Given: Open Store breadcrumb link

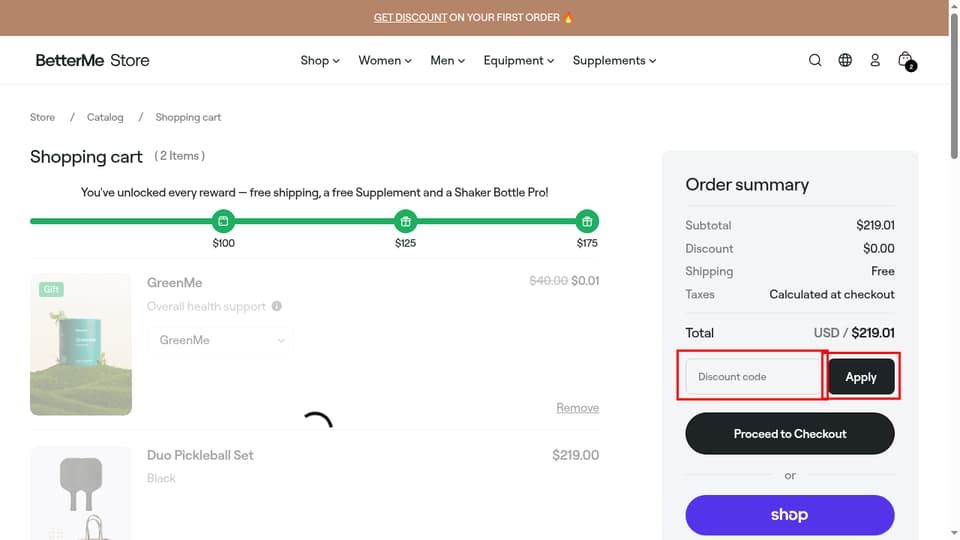Looking at the screenshot, I should pos(42,117).
